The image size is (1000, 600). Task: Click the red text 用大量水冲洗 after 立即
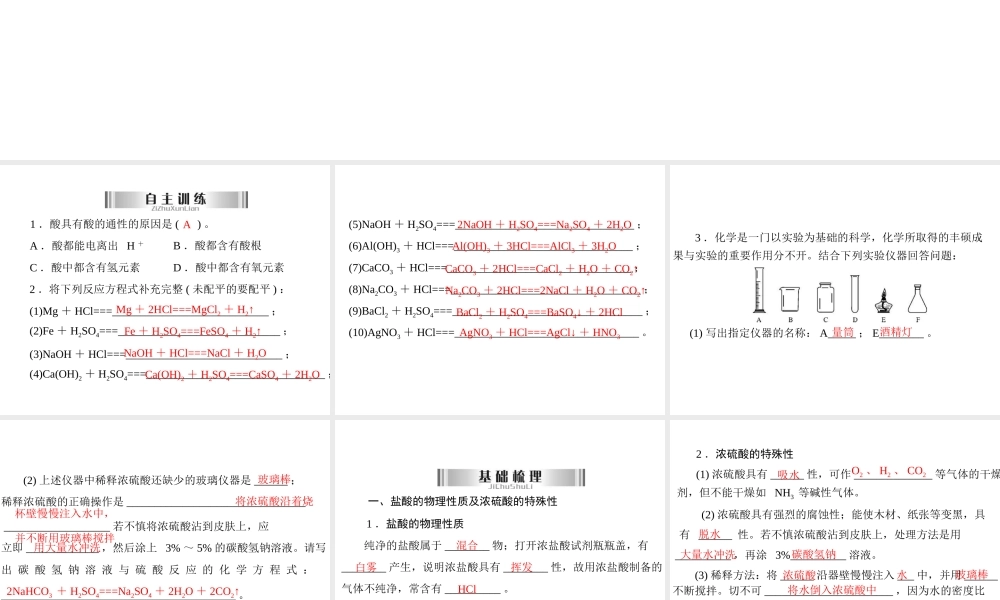click(x=66, y=548)
